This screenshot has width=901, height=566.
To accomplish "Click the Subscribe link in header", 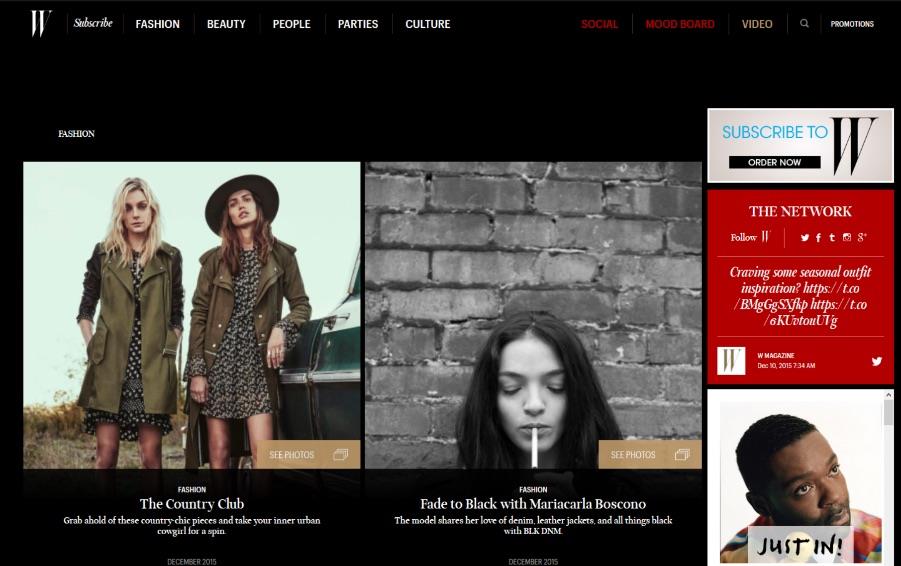I will pos(93,23).
